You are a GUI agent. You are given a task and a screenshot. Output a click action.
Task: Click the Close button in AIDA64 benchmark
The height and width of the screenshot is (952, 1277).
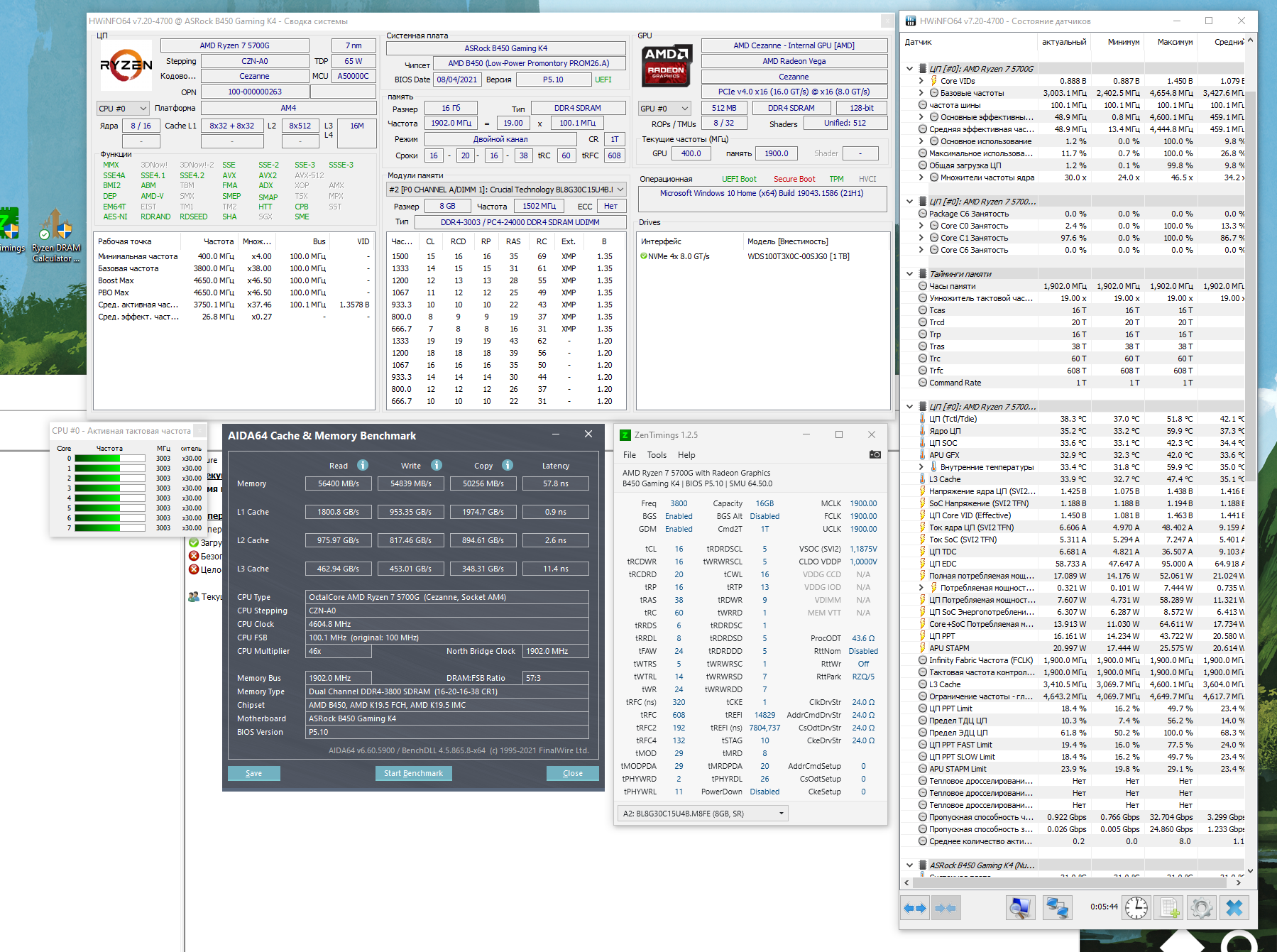click(x=572, y=773)
